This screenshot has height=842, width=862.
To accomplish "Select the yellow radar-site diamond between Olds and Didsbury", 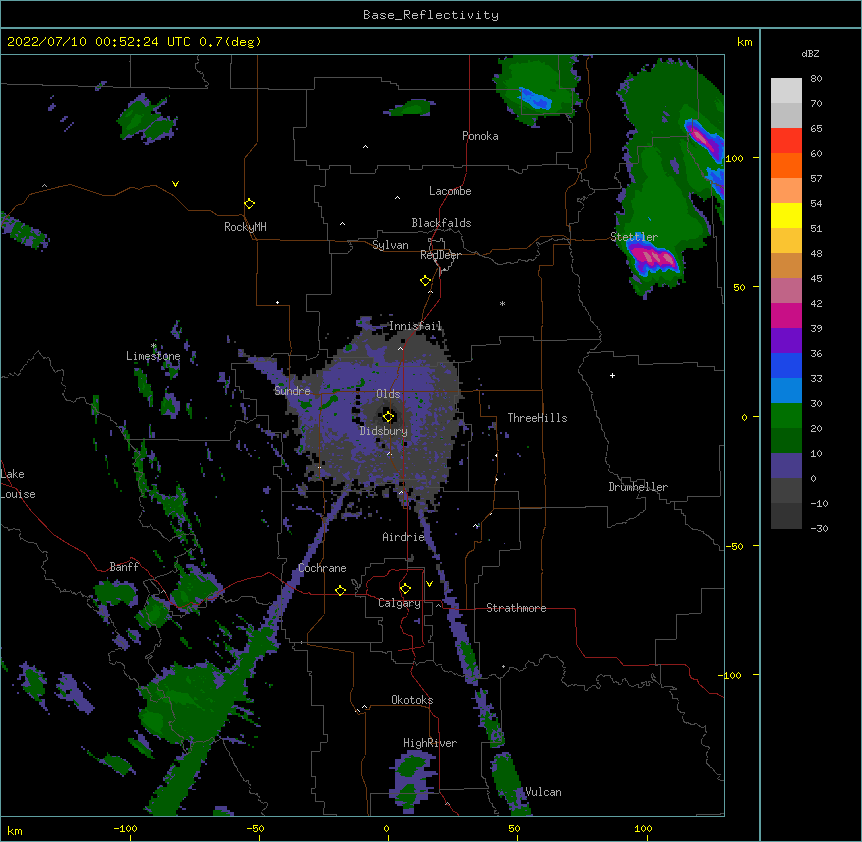I will tap(388, 416).
